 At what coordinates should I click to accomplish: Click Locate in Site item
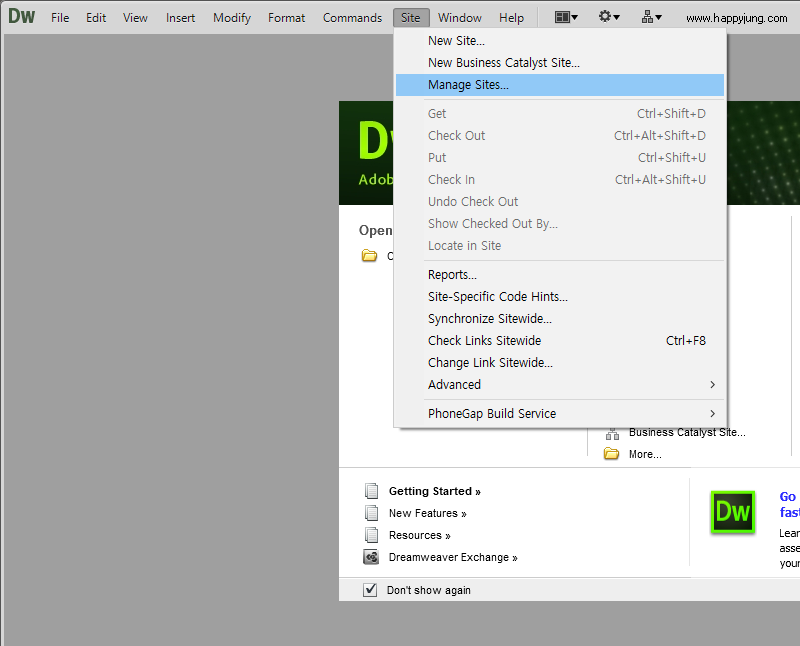point(560,245)
